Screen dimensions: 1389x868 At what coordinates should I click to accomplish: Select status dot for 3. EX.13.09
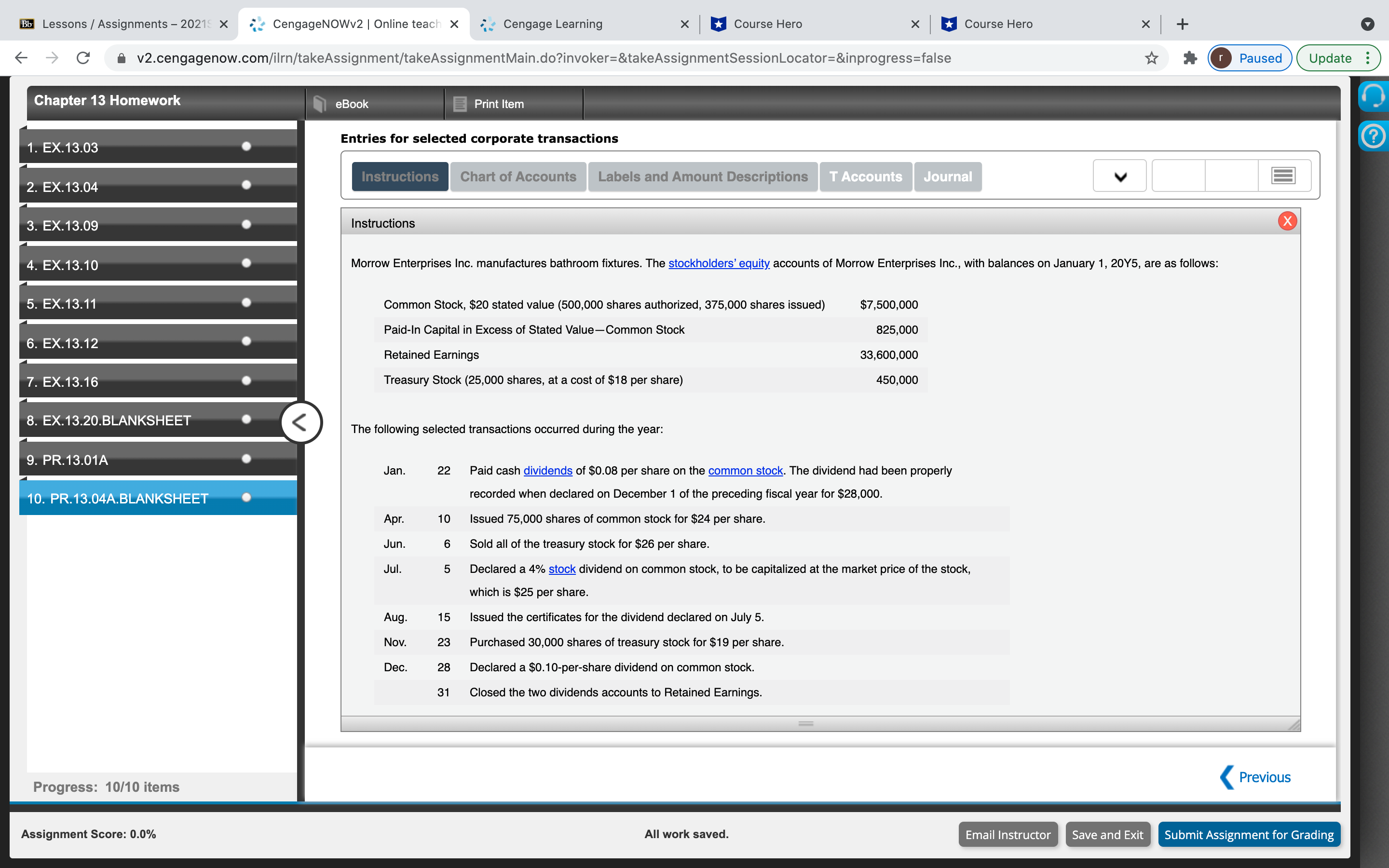point(246,224)
